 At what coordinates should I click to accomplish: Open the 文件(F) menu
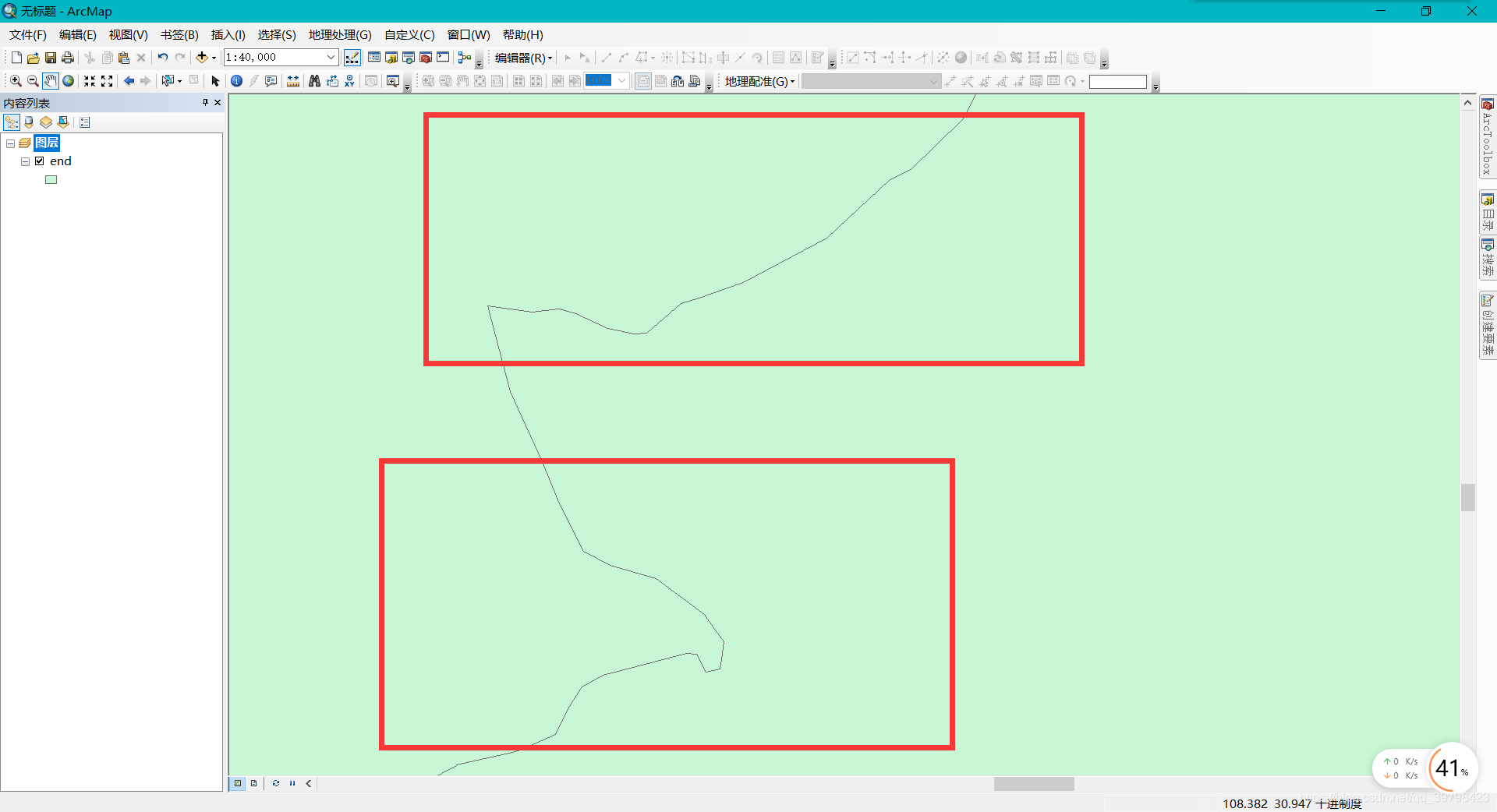point(27,35)
